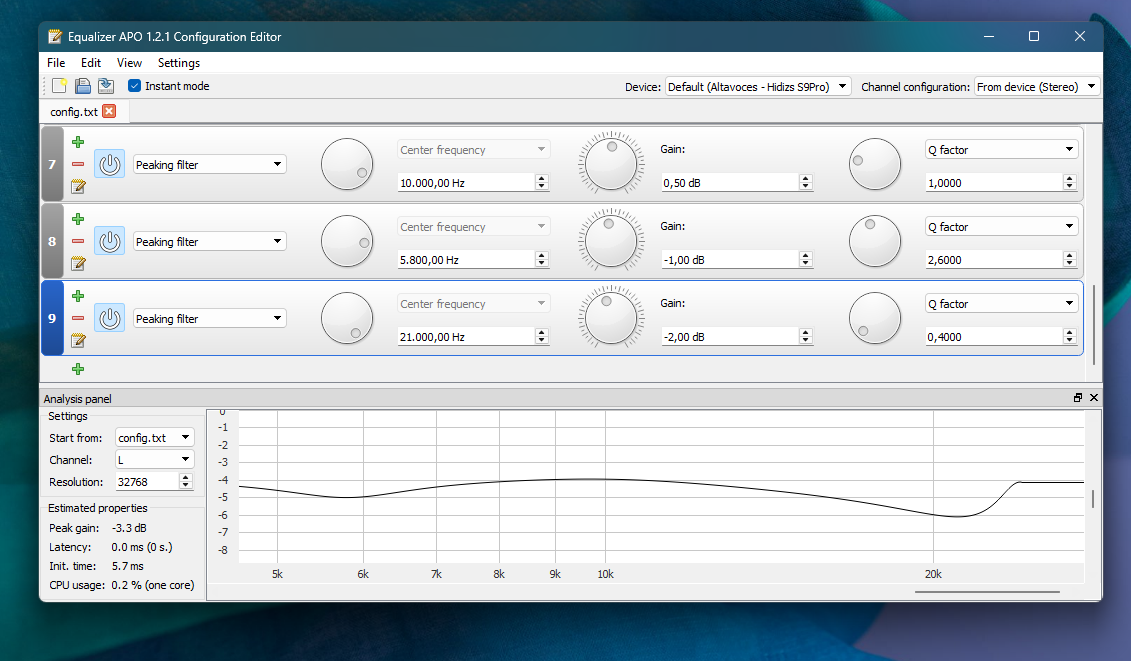Click the gain dial for filter 8
1131x661 pixels.
click(611, 241)
